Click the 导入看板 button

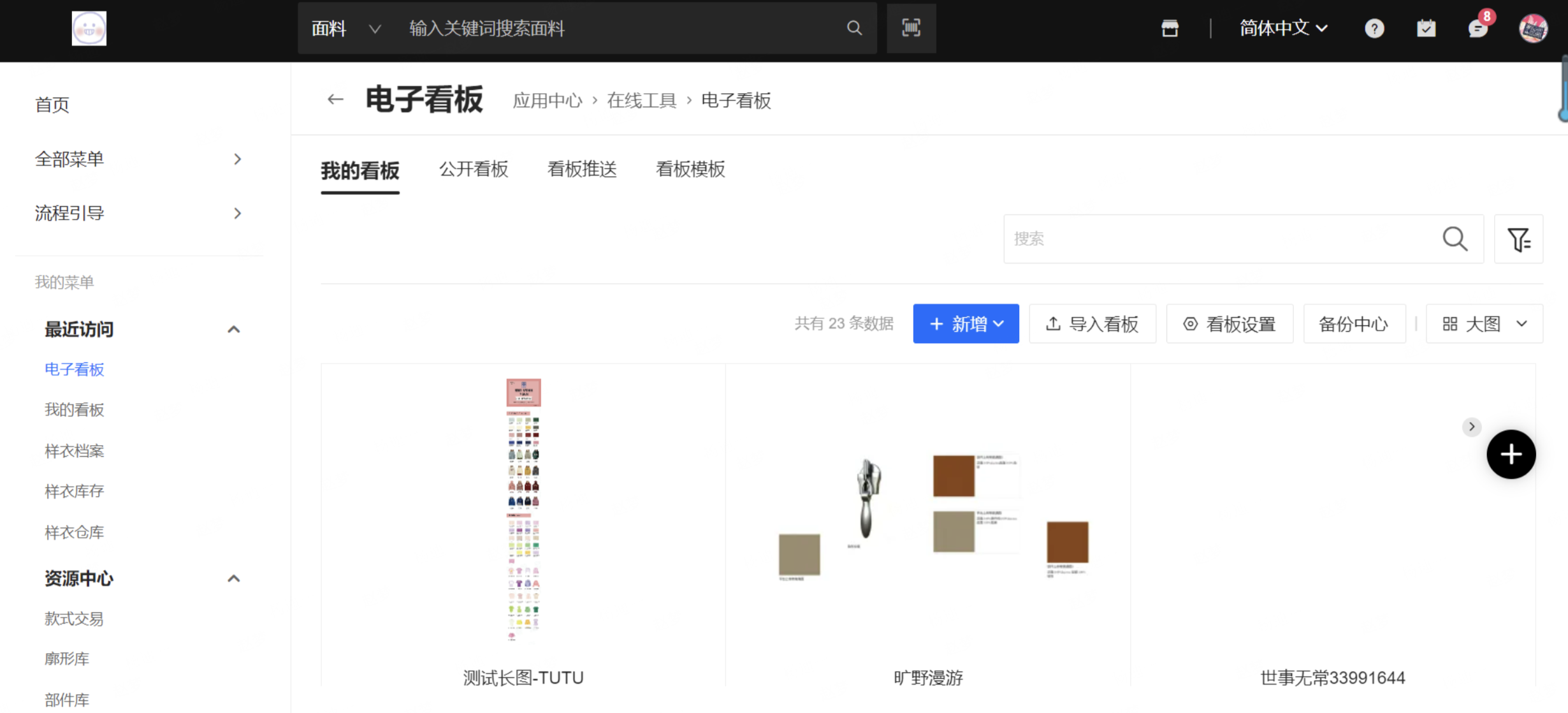click(x=1092, y=324)
